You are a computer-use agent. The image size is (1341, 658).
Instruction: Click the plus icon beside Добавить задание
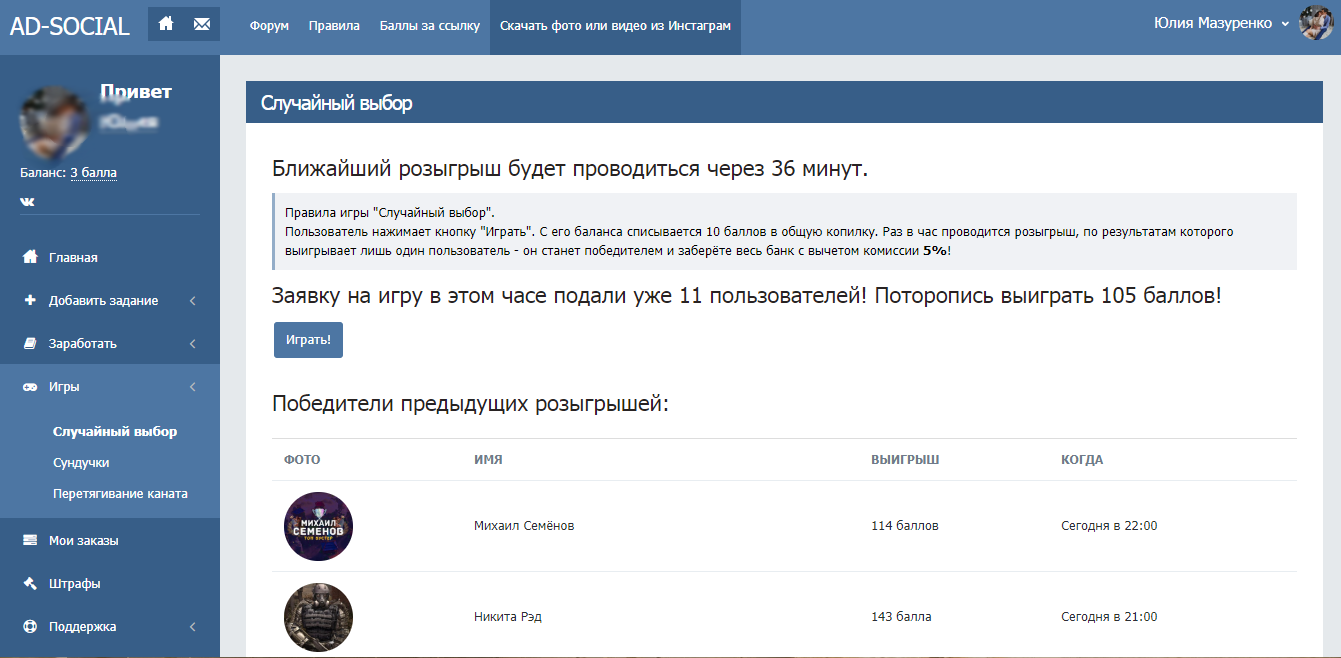30,300
